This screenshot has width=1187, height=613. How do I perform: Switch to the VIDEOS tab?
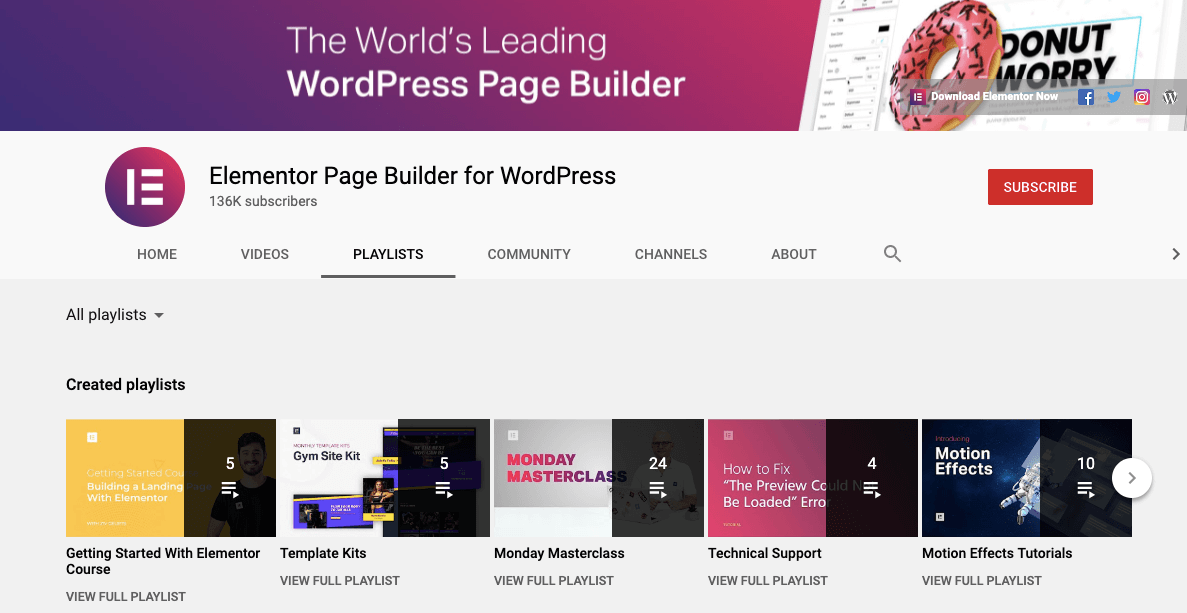pos(264,254)
